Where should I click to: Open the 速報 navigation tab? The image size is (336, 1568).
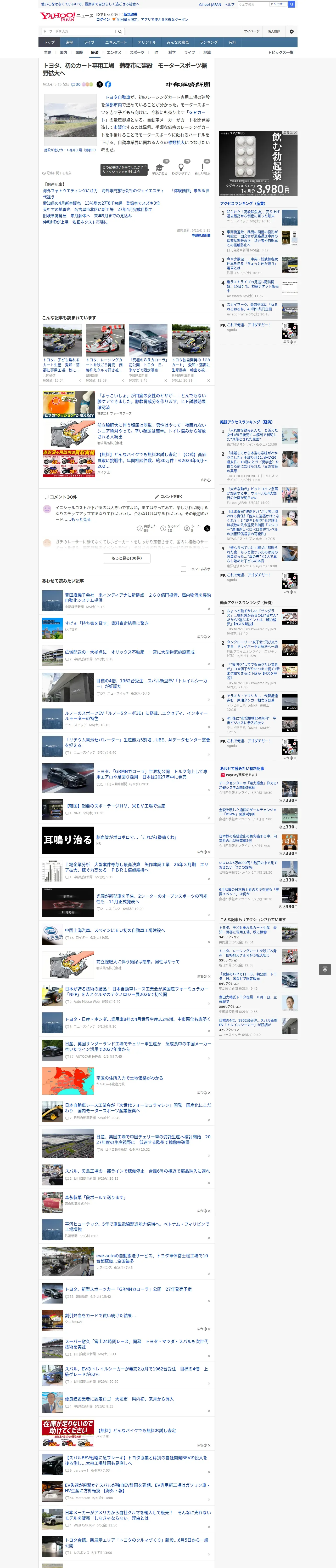(69, 42)
